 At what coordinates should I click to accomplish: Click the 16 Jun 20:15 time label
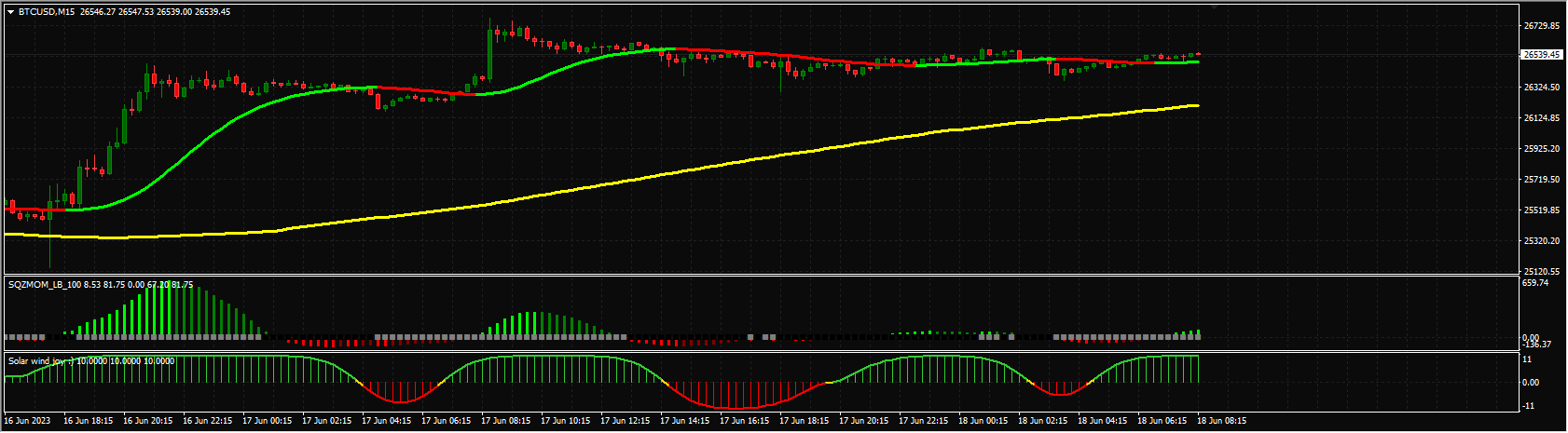(150, 421)
